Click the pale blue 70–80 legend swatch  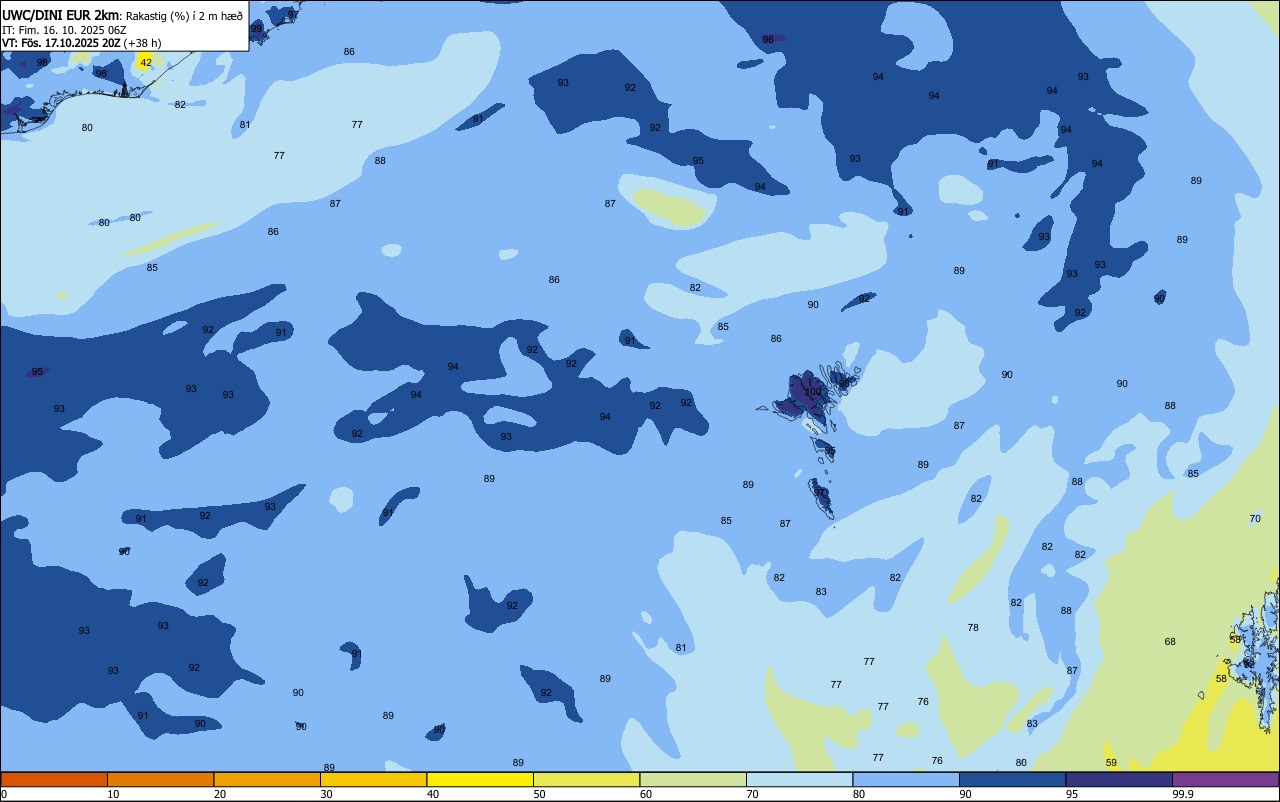[x=799, y=779]
